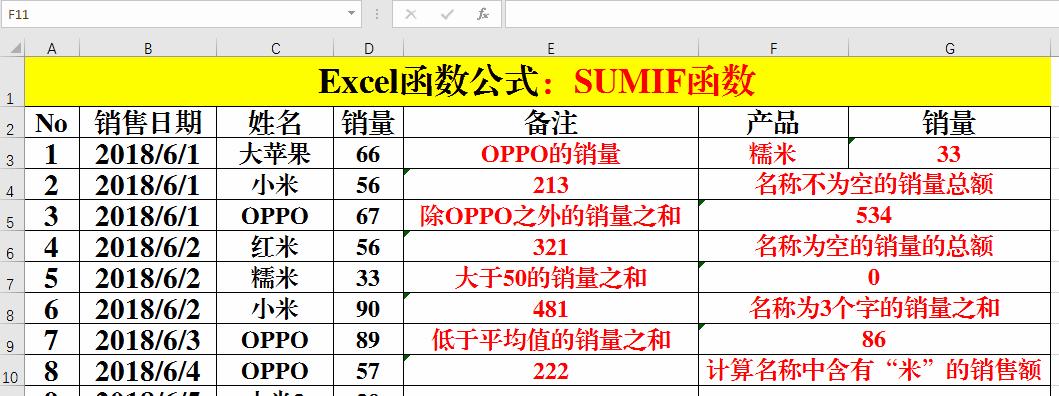The width and height of the screenshot is (1059, 396).
Task: Select column A header
Action: coord(52,49)
